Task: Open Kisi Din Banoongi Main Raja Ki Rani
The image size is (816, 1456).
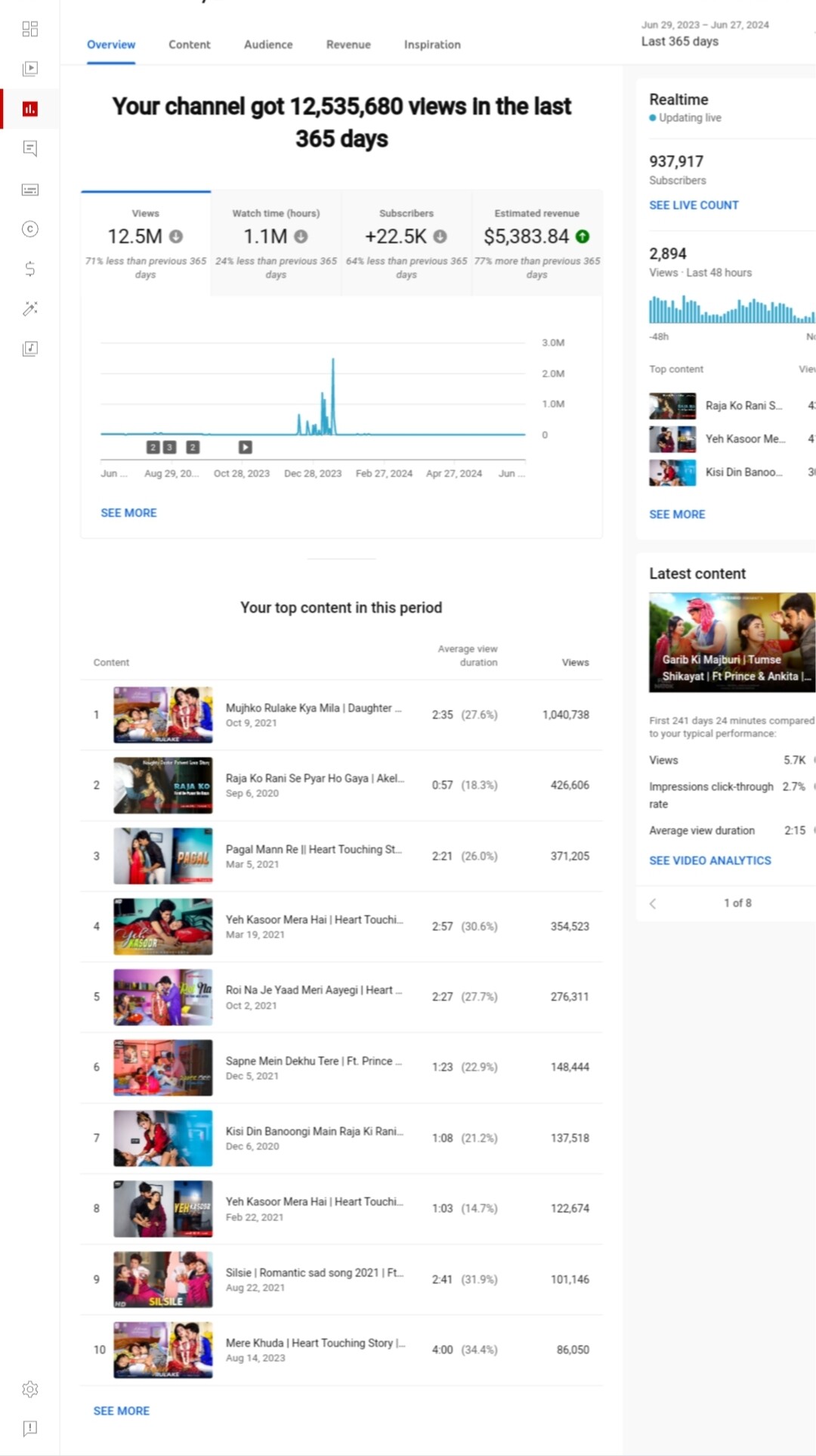Action: click(314, 1132)
